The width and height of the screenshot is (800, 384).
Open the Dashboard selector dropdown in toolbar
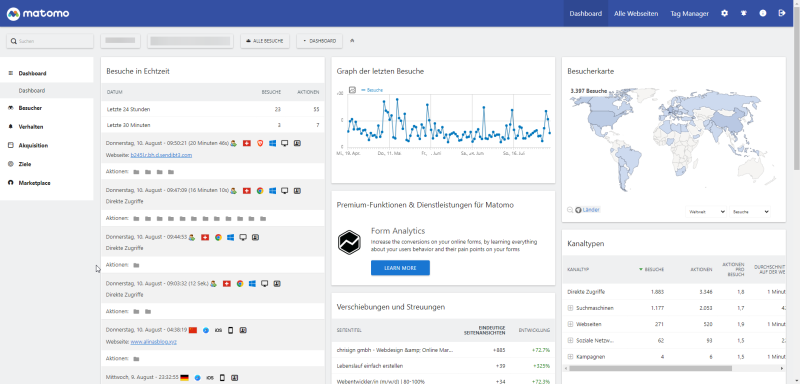tap(319, 41)
